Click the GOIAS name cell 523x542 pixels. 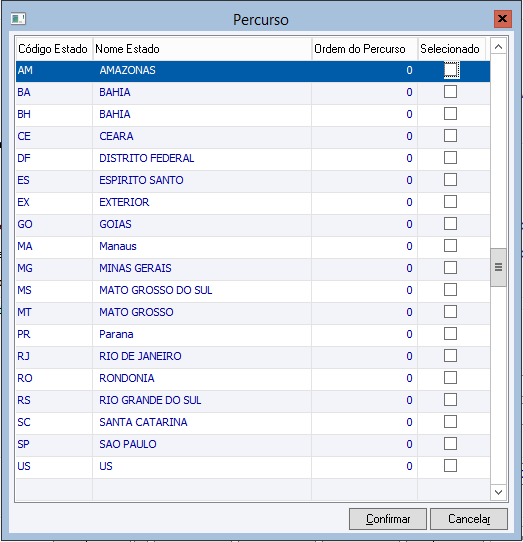pos(202,224)
